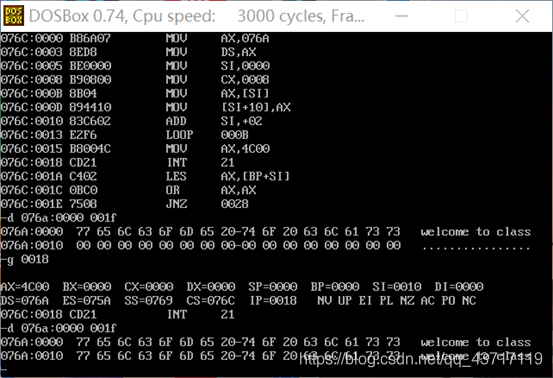Click machine code B86A07
The height and width of the screenshot is (378, 553).
90,38
